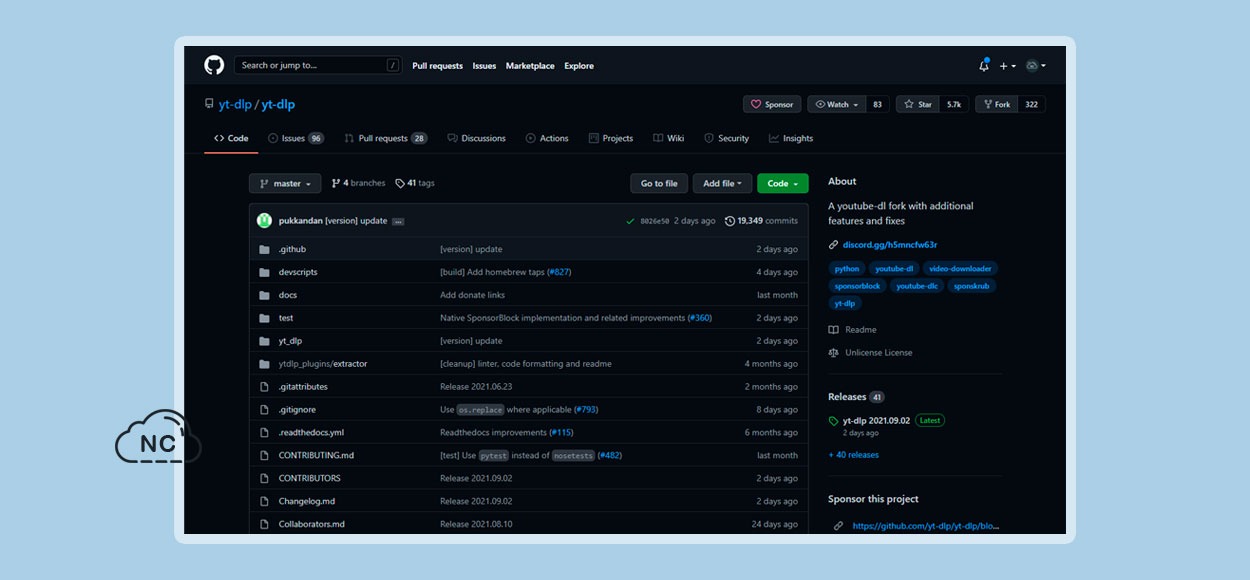The width and height of the screenshot is (1250, 580).
Task: Click the stargazers count 5.7k
Action: pyautogui.click(x=954, y=104)
